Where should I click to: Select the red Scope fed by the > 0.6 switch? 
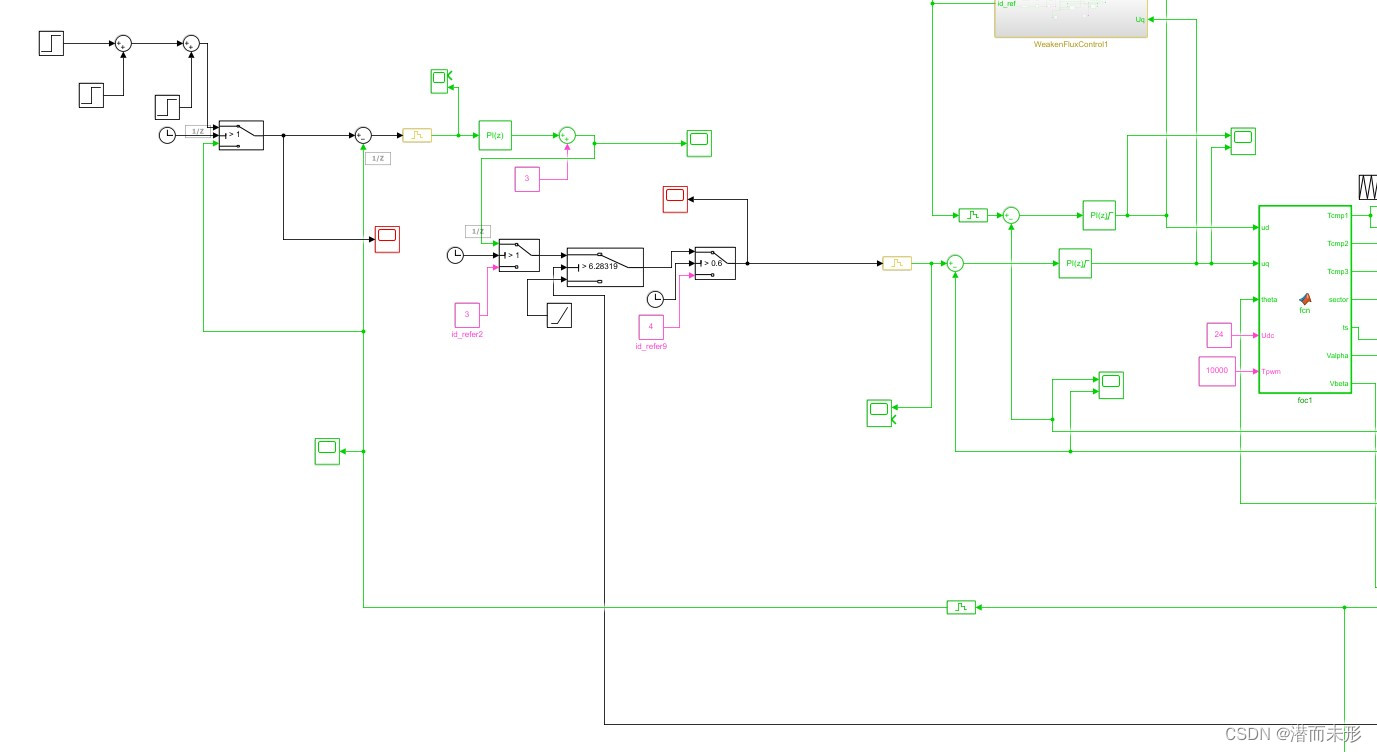point(676,199)
